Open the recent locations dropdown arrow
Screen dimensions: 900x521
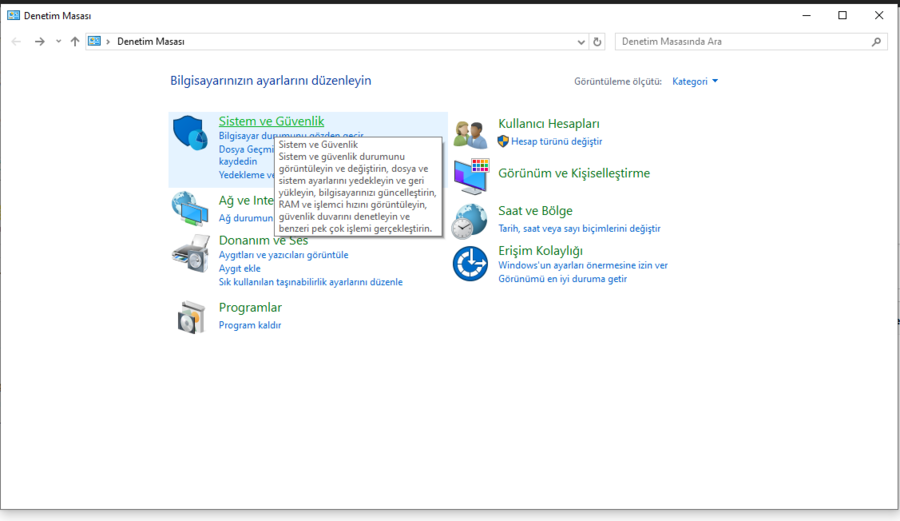click(x=58, y=41)
